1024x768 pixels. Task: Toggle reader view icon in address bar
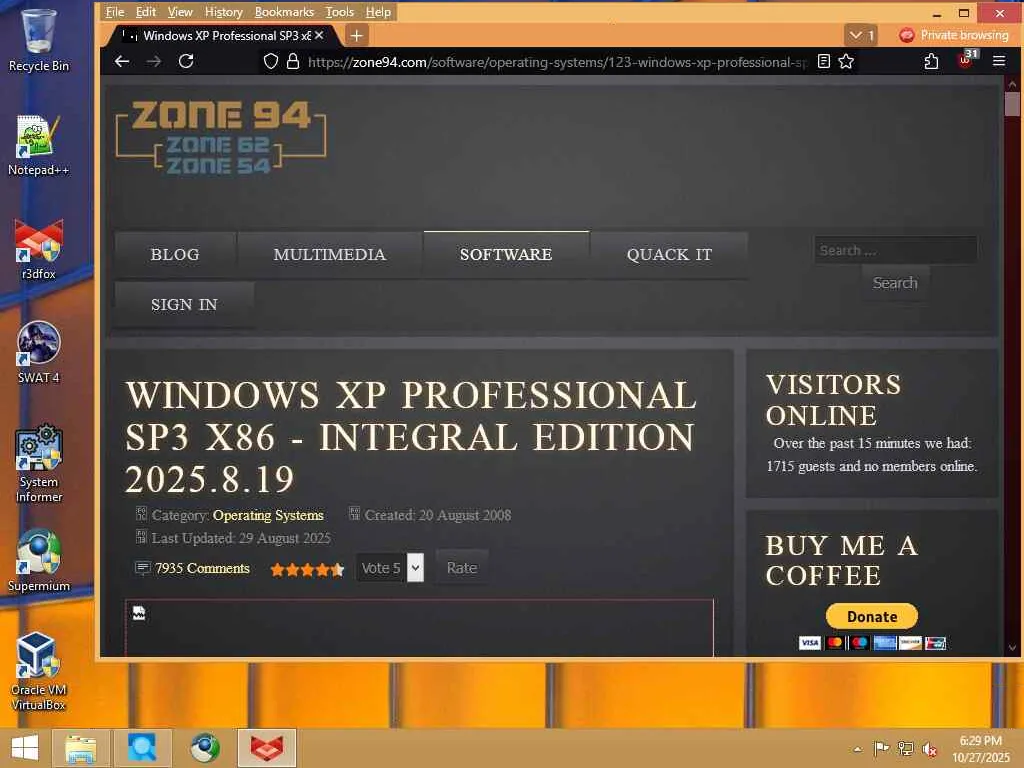824,61
